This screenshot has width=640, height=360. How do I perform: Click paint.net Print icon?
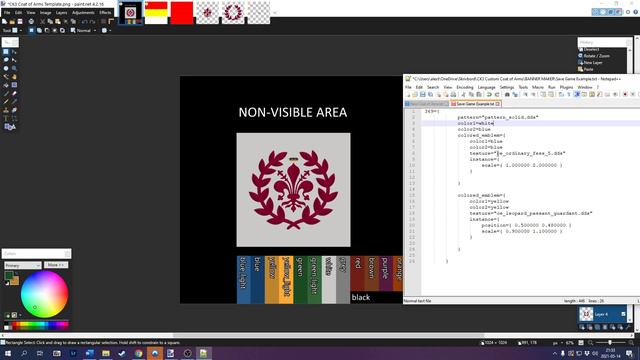pos(31,21)
